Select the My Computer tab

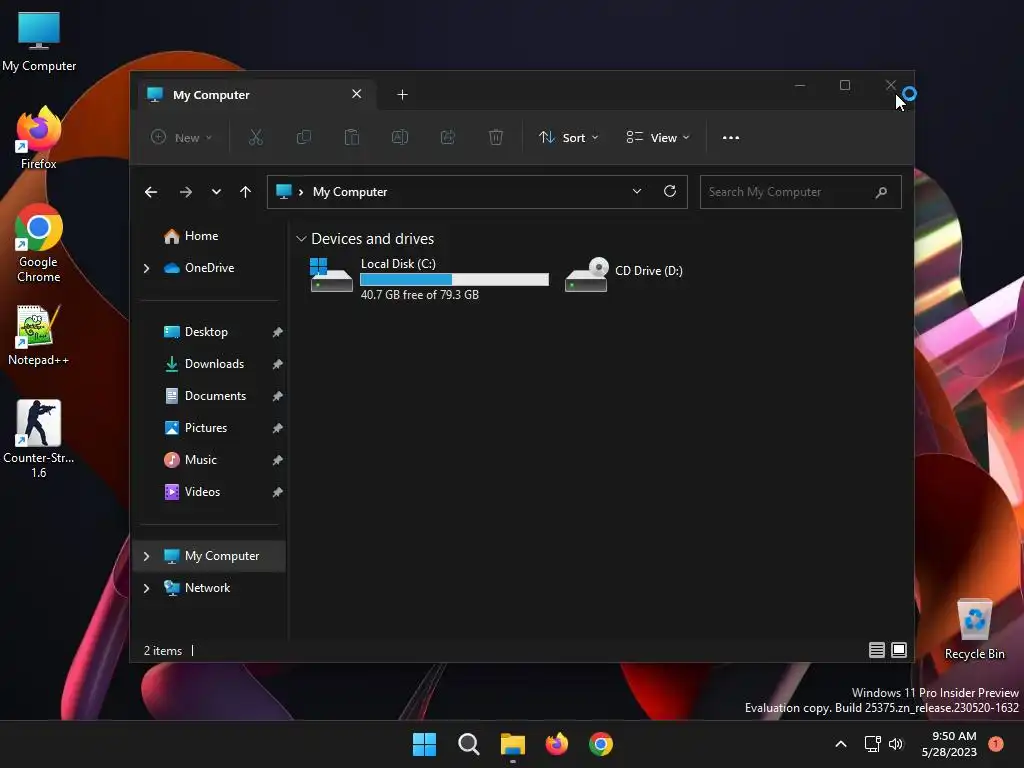click(x=256, y=95)
